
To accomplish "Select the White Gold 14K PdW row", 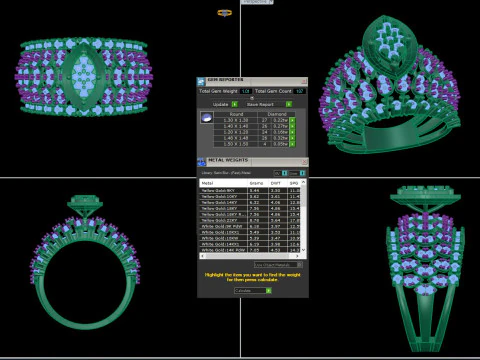I will pos(250,250).
